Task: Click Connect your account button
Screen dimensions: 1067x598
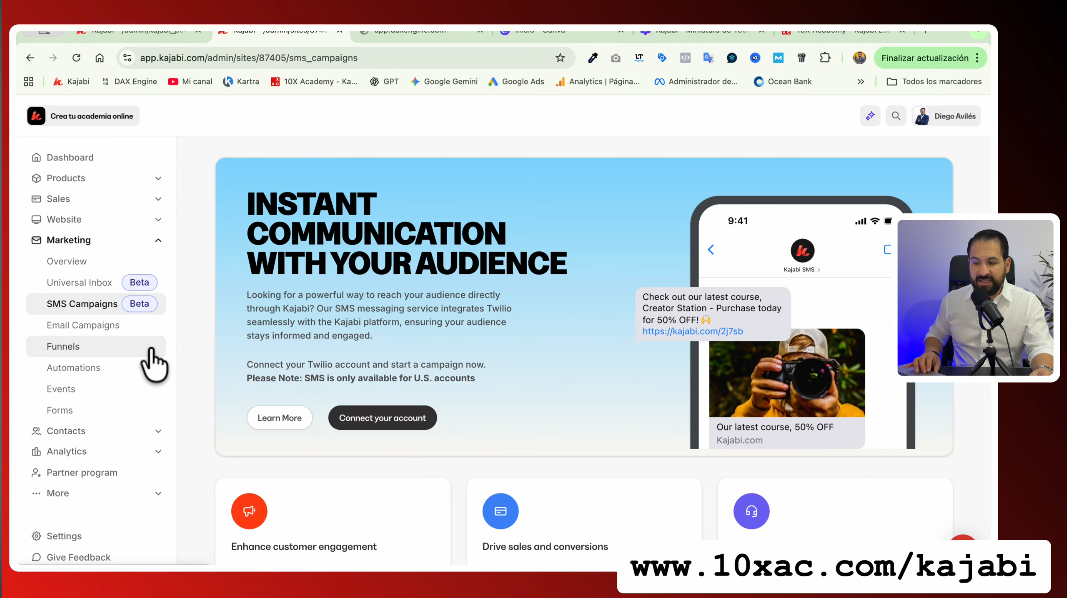Action: pos(382,418)
